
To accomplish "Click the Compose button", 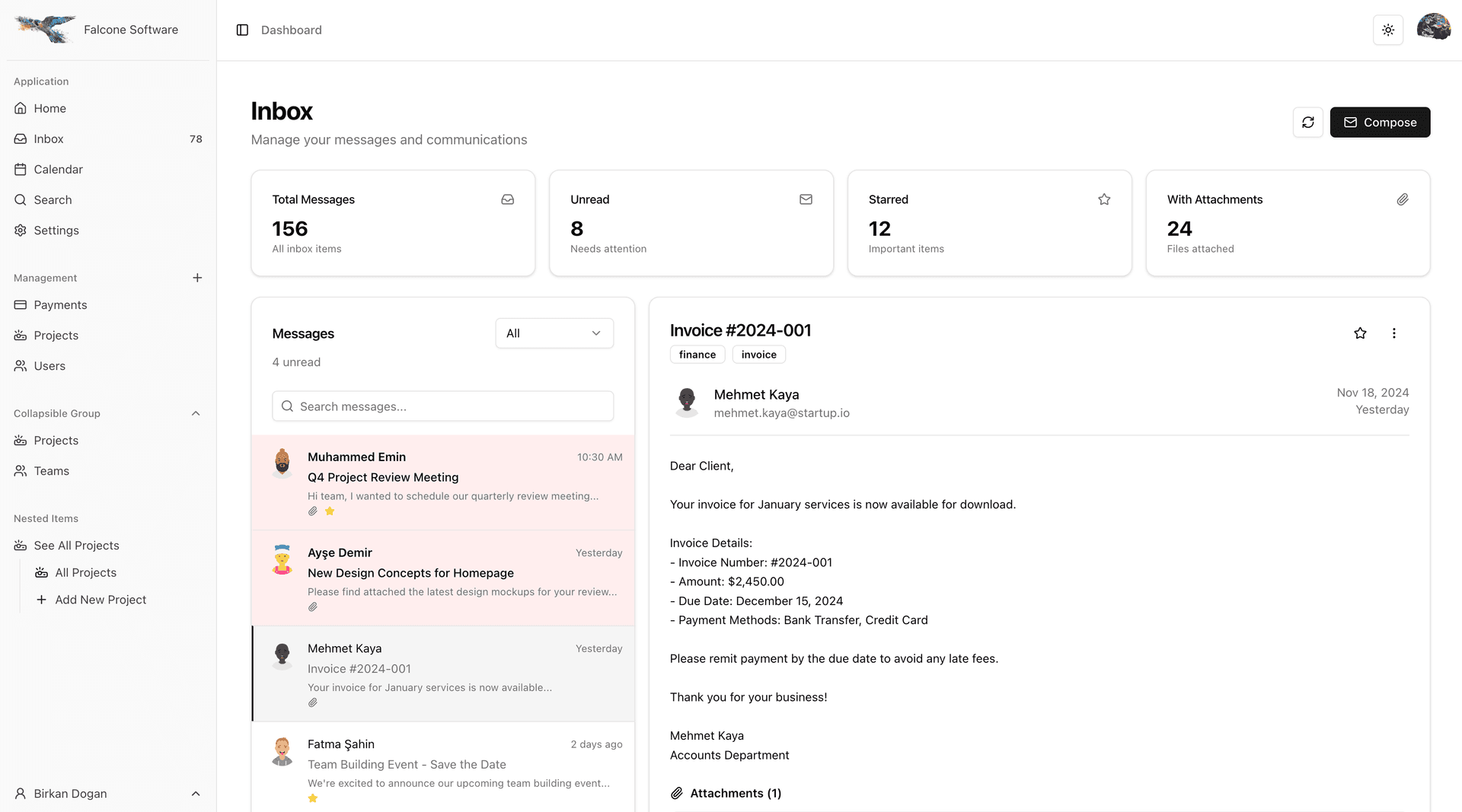I will tap(1380, 122).
